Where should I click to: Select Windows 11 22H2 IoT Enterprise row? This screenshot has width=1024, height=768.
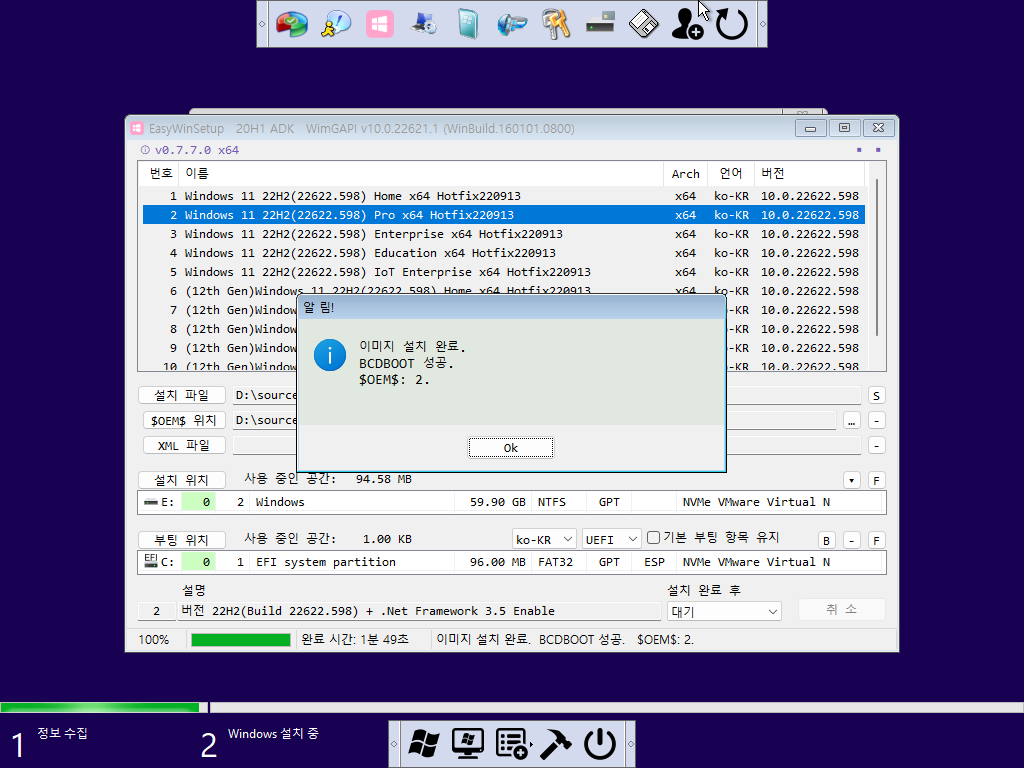504,272
